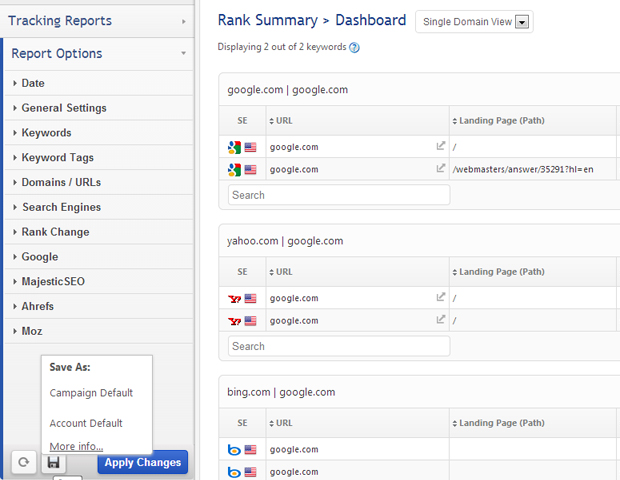Open external link icon for webmasters answer row
This screenshot has width=620, height=480.
coord(441,169)
